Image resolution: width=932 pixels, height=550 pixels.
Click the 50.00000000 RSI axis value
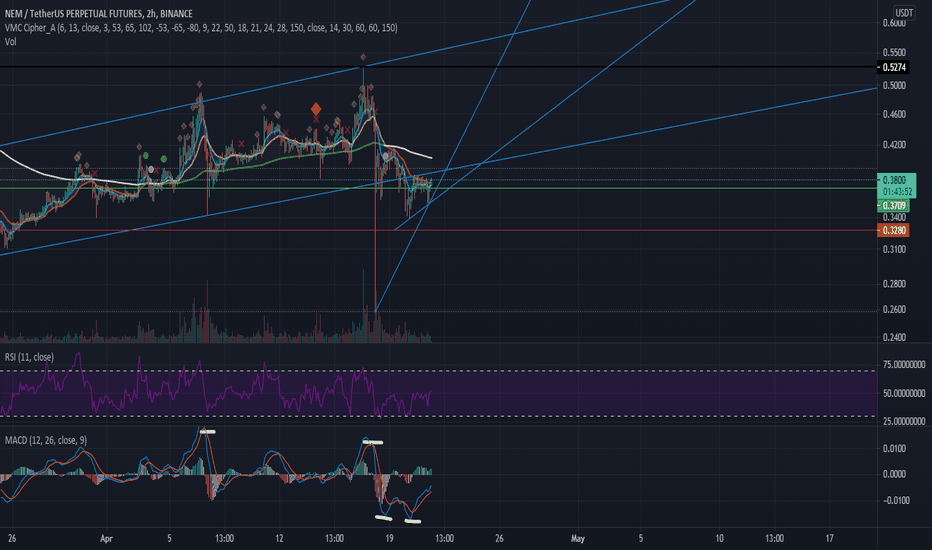pyautogui.click(x=904, y=393)
